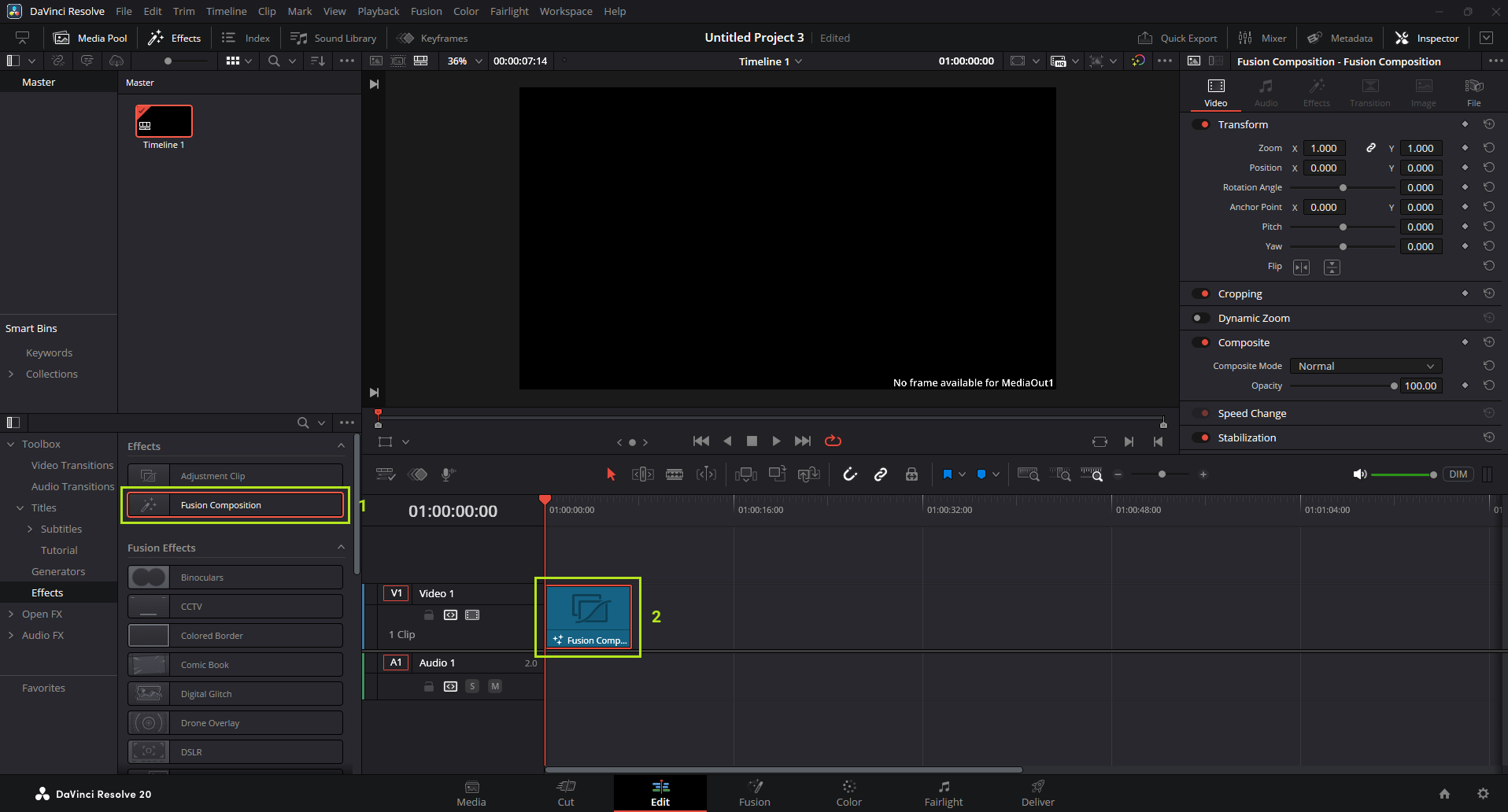Click the Selection mode arrow tool

click(x=611, y=474)
